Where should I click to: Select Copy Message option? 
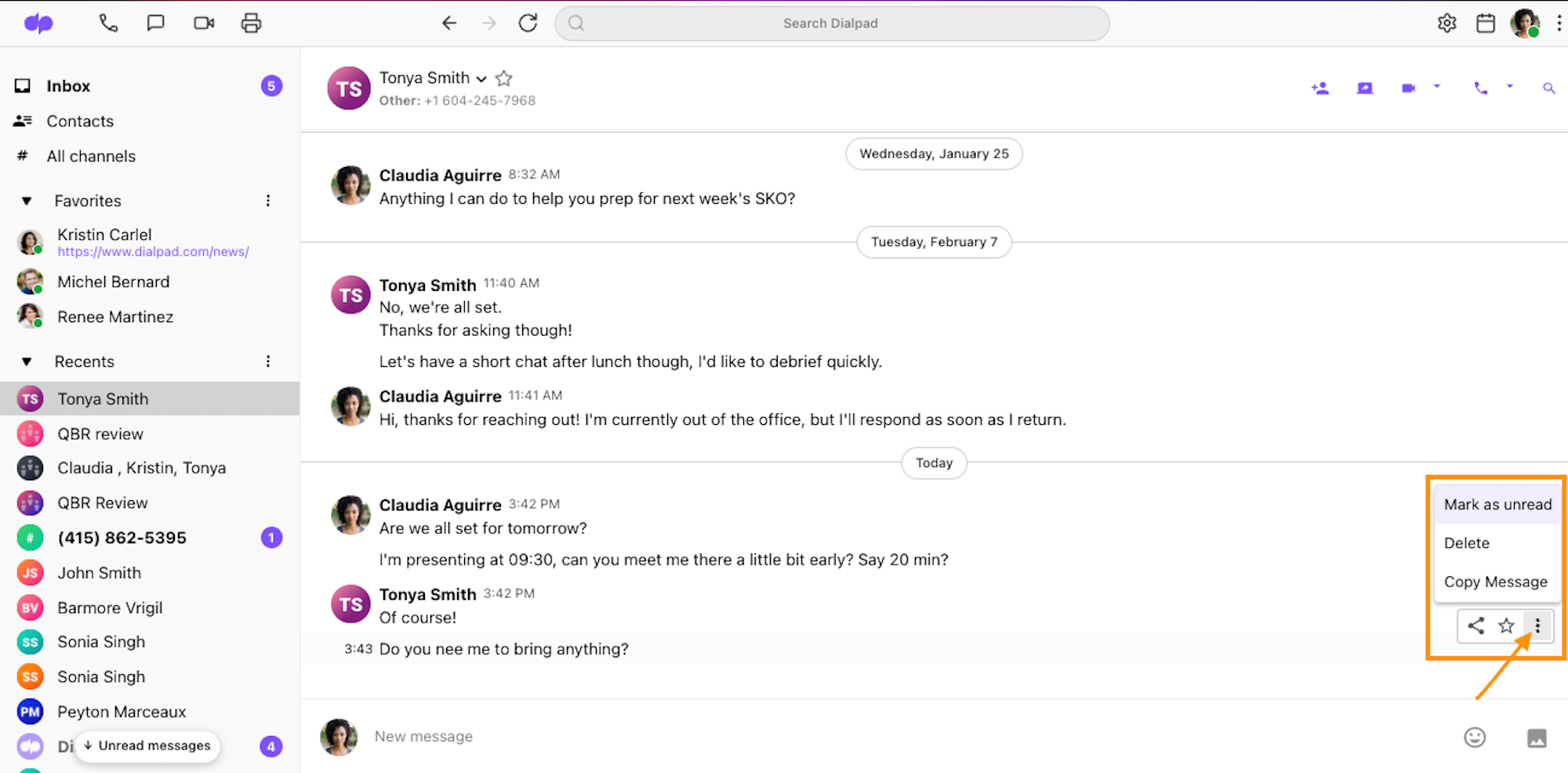pos(1497,582)
